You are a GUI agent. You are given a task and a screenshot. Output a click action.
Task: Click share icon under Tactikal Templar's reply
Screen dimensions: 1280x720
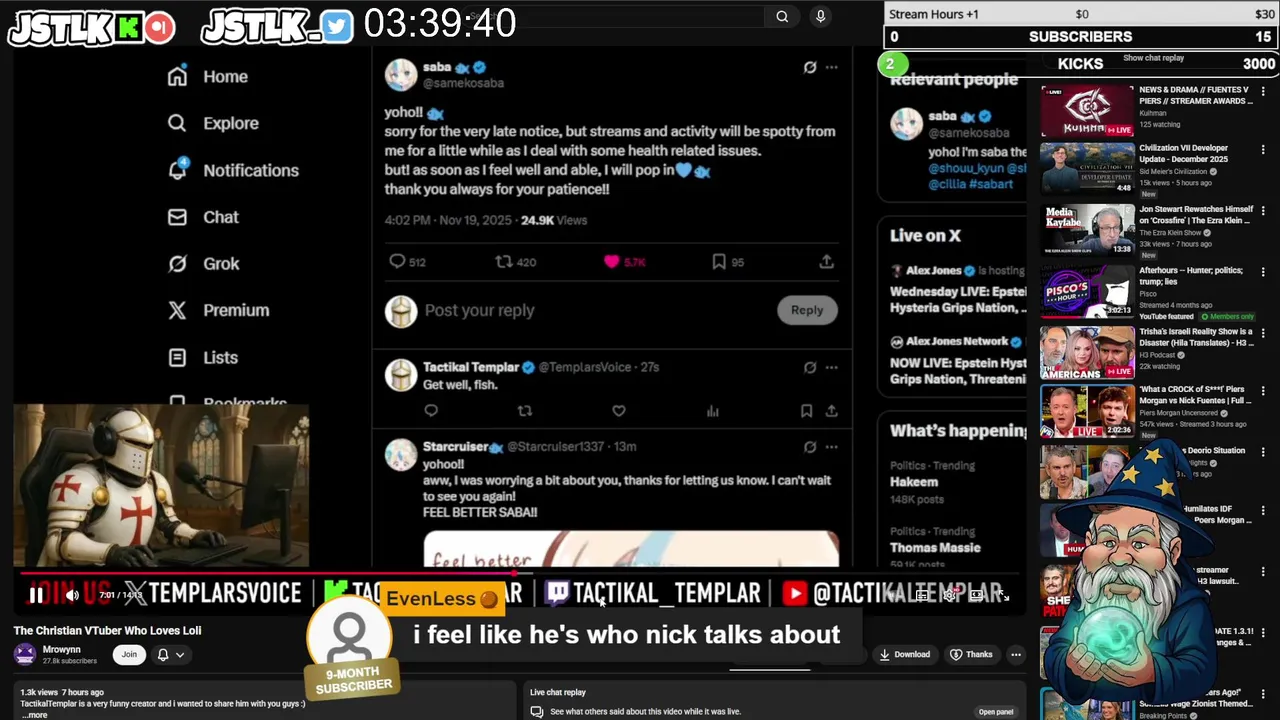point(831,411)
